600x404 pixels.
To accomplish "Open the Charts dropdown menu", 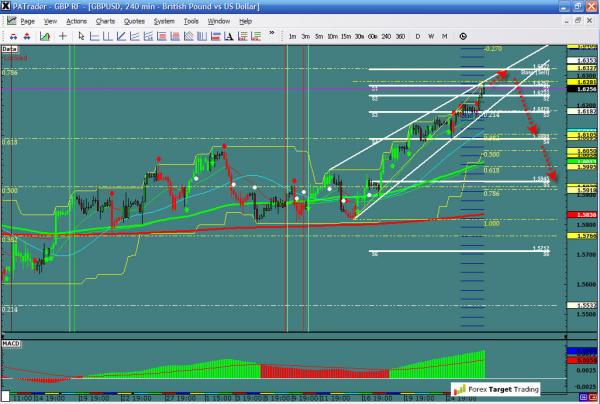I will point(104,20).
